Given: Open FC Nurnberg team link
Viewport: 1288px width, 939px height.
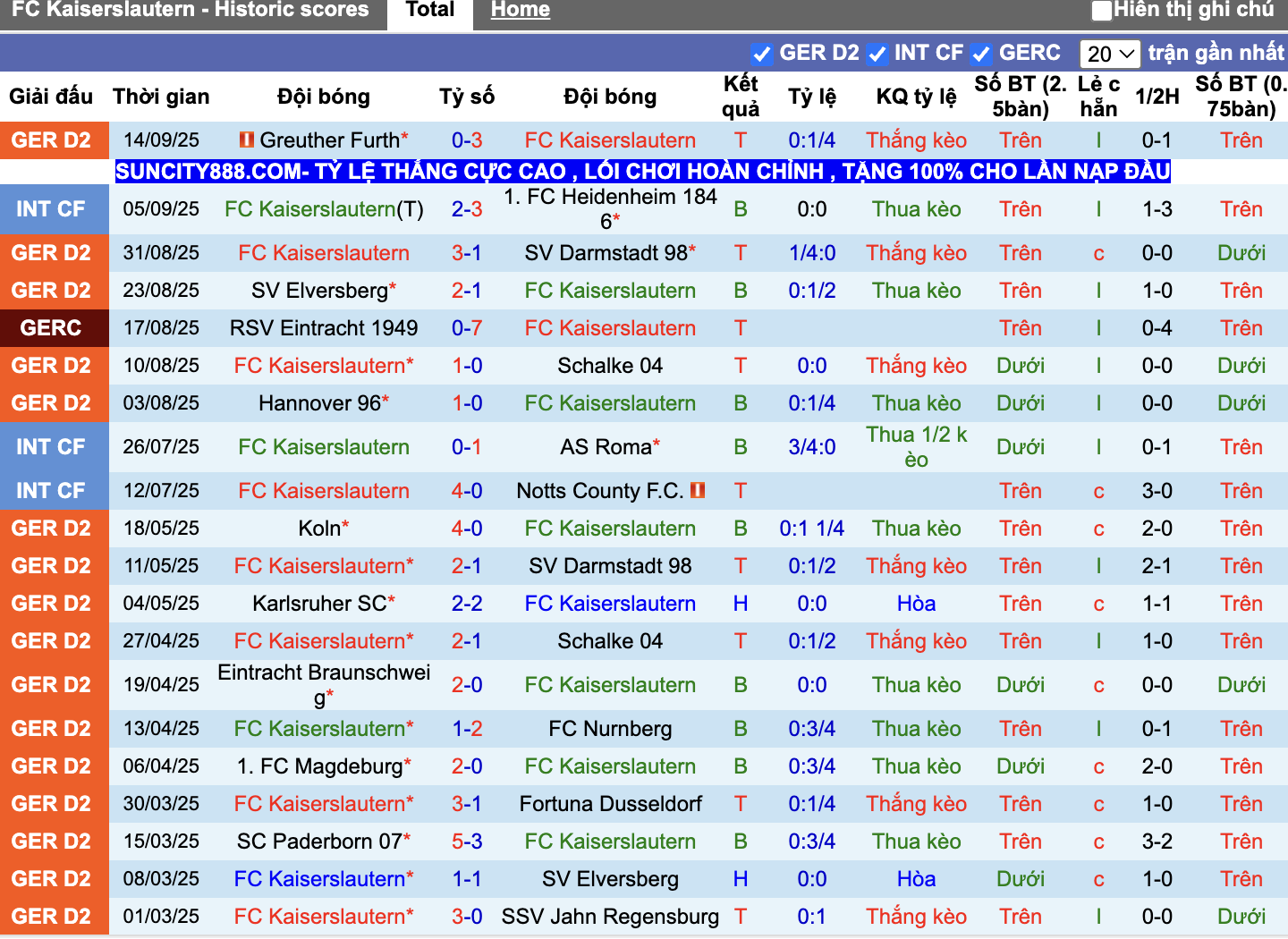Looking at the screenshot, I should (x=610, y=729).
